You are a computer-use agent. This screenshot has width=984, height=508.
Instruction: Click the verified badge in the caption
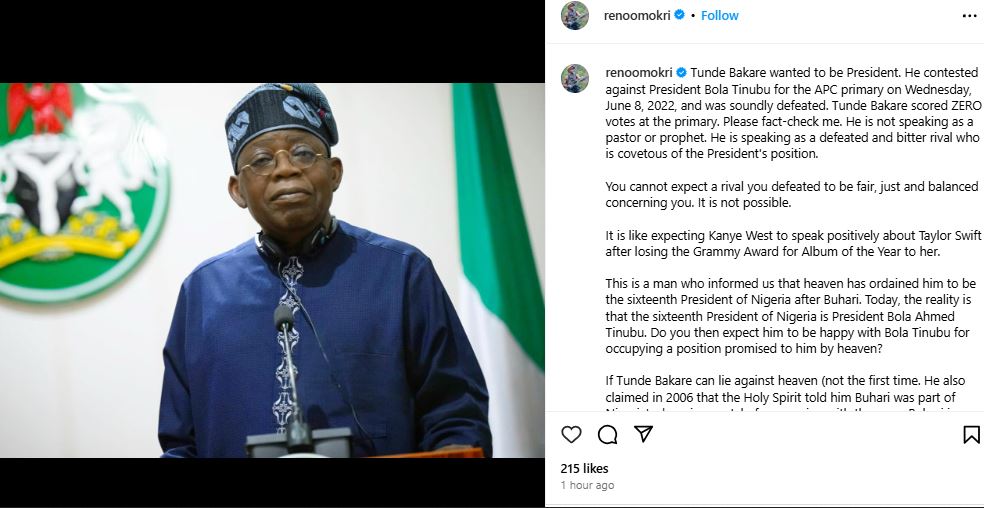pos(681,73)
